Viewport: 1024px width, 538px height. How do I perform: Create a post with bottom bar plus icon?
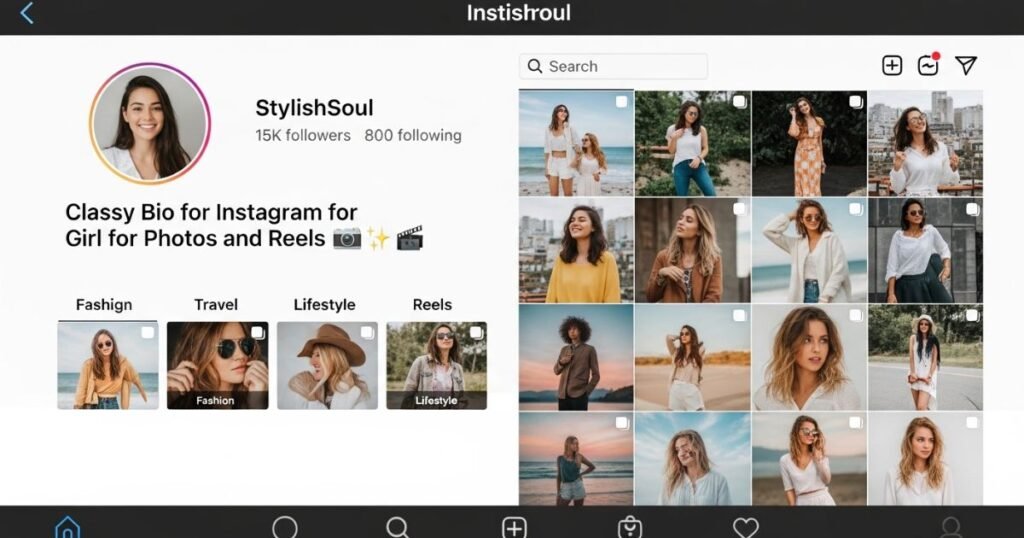(x=515, y=528)
